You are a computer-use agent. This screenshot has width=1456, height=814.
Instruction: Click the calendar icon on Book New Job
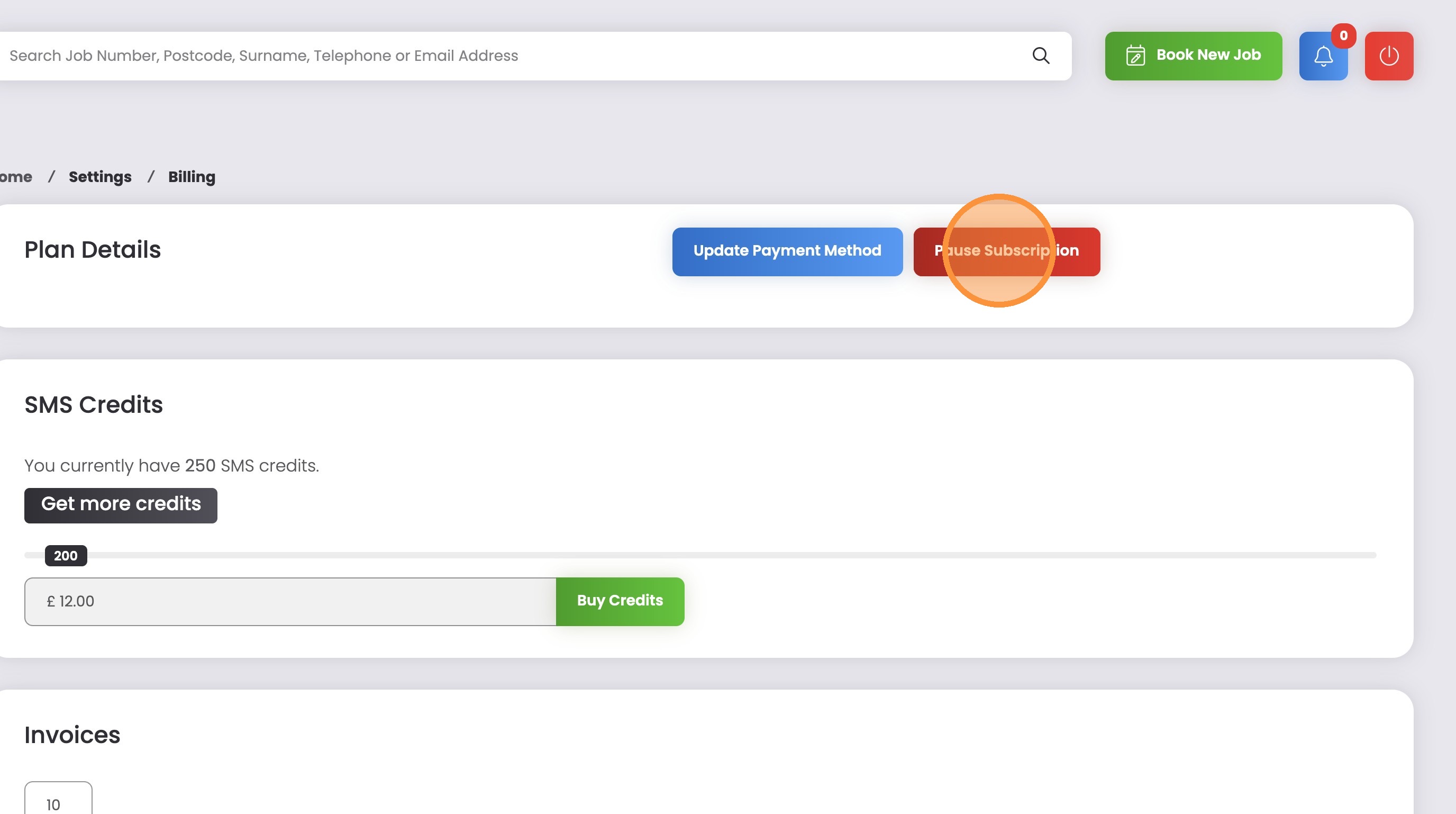tap(1135, 56)
